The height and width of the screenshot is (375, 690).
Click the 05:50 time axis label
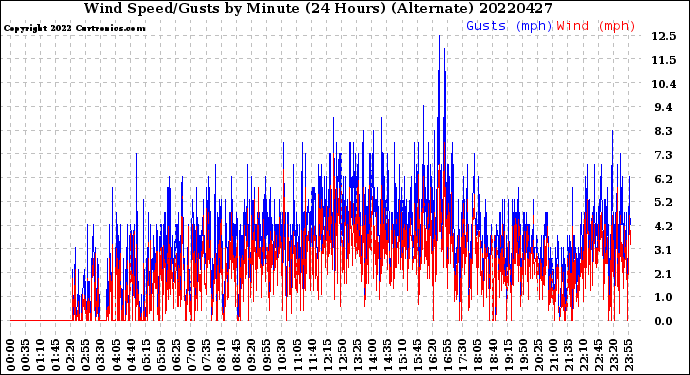161,355
